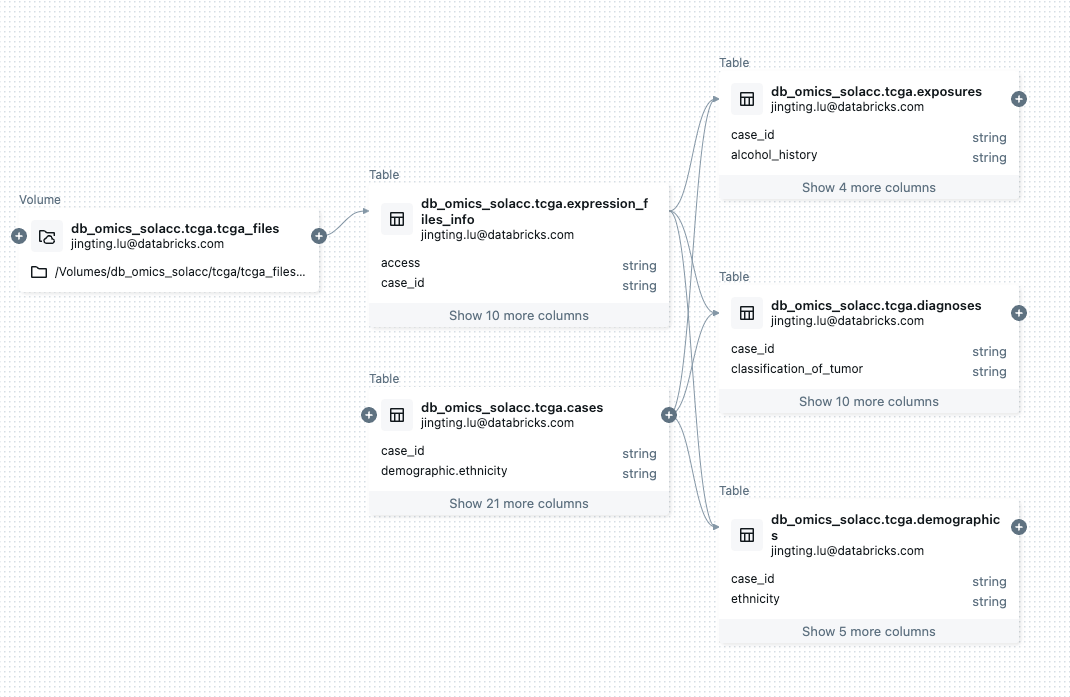Expand downstream lineage of exposures table

pyautogui.click(x=1019, y=99)
